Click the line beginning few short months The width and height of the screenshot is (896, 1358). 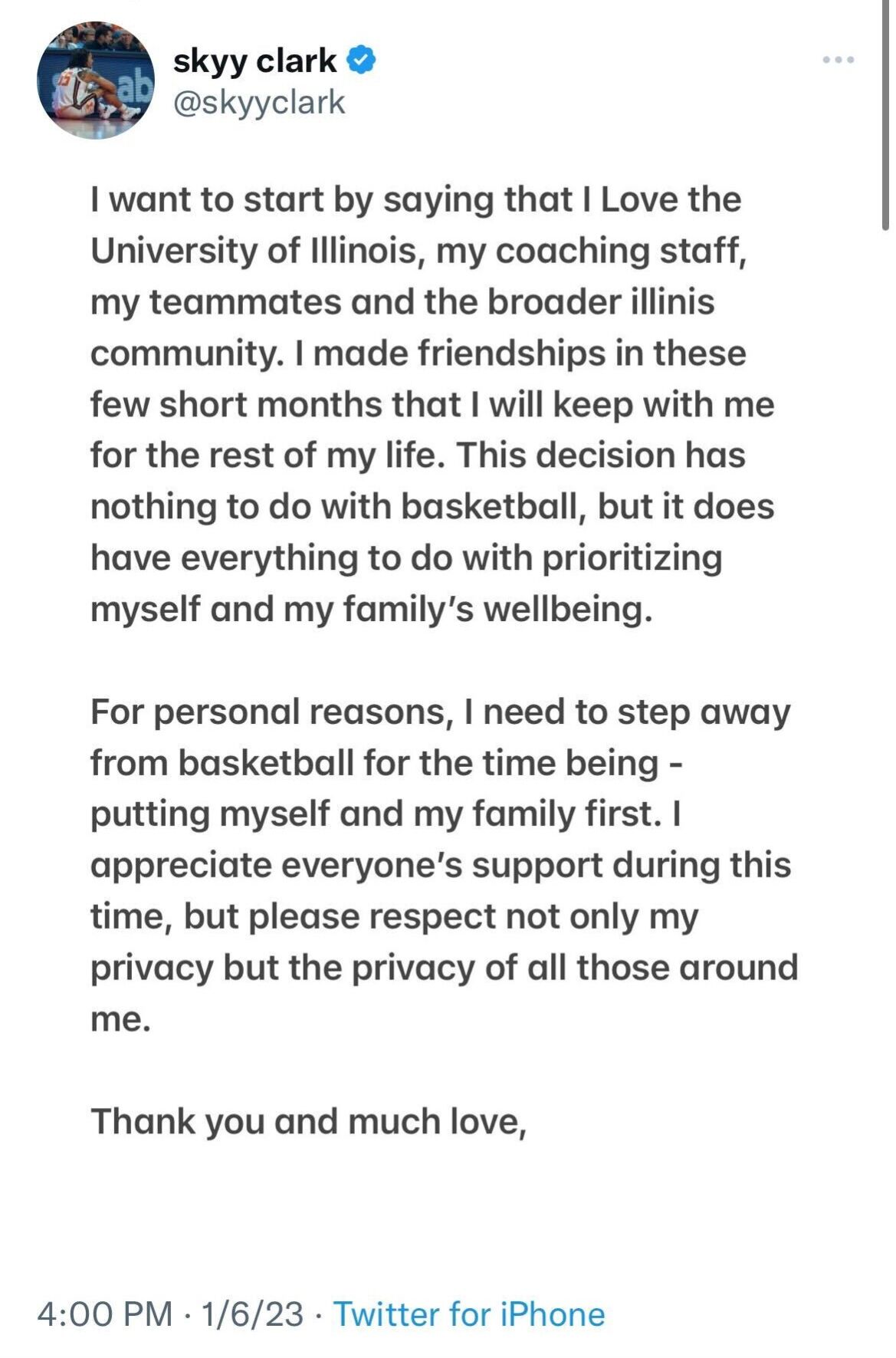point(432,404)
